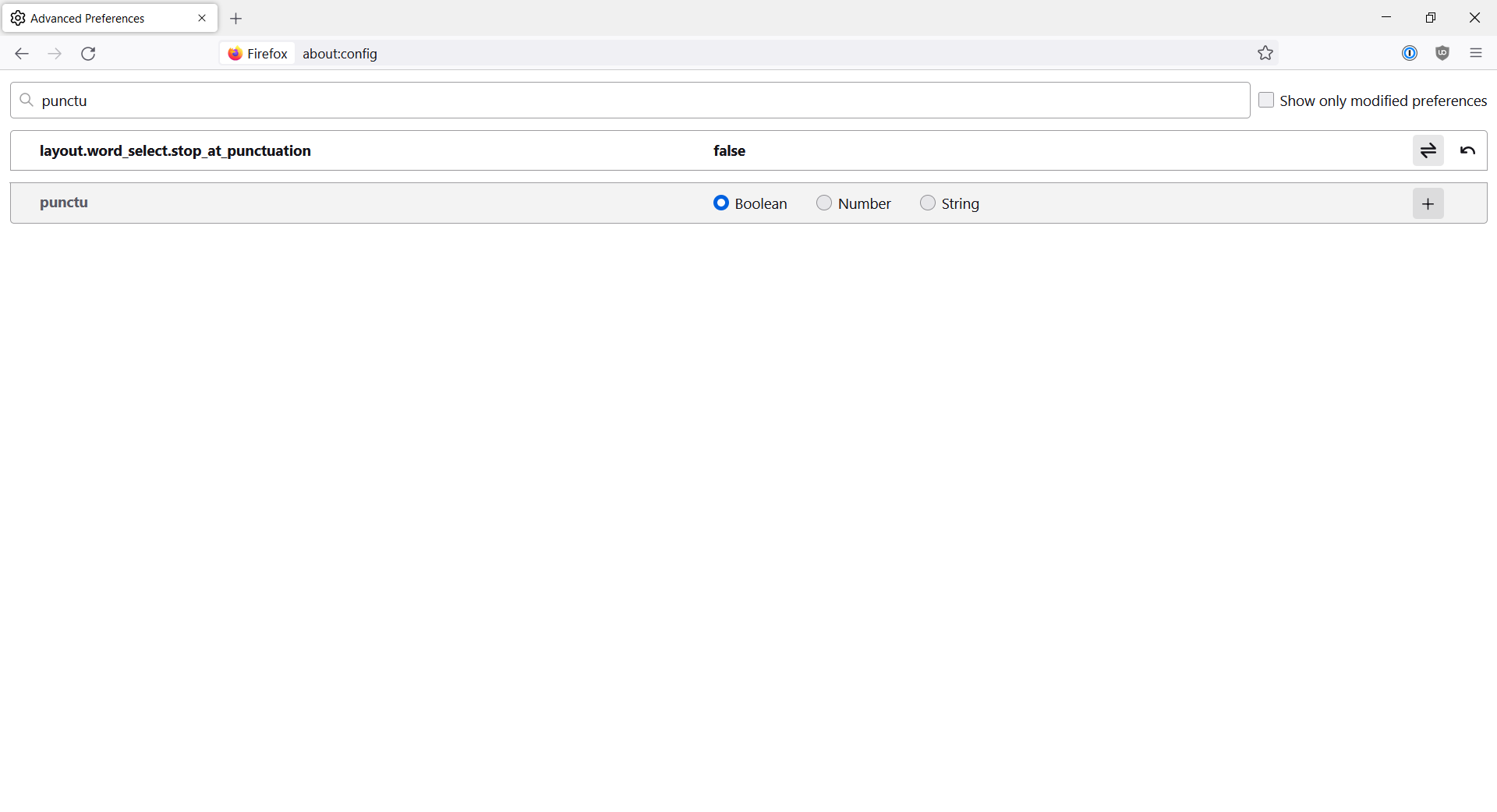Open a new browser tab
This screenshot has width=1497, height=812.
[235, 18]
